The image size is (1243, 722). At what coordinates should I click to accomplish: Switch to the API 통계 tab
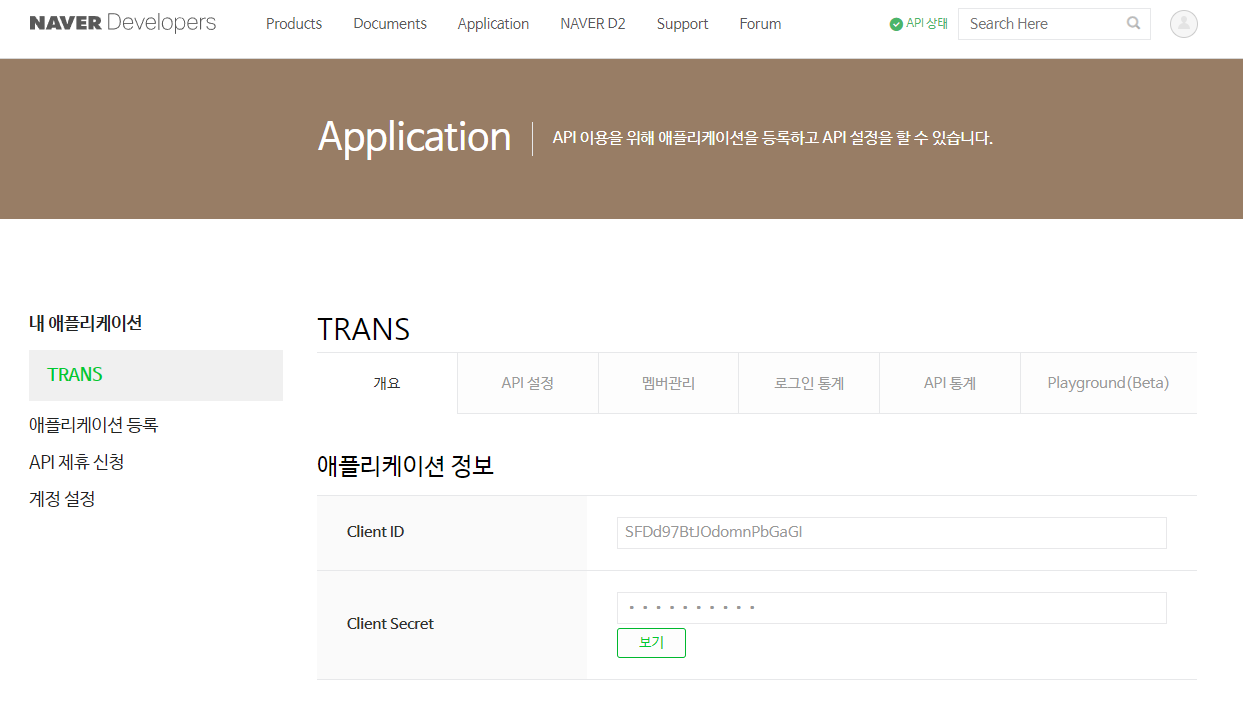(x=950, y=383)
